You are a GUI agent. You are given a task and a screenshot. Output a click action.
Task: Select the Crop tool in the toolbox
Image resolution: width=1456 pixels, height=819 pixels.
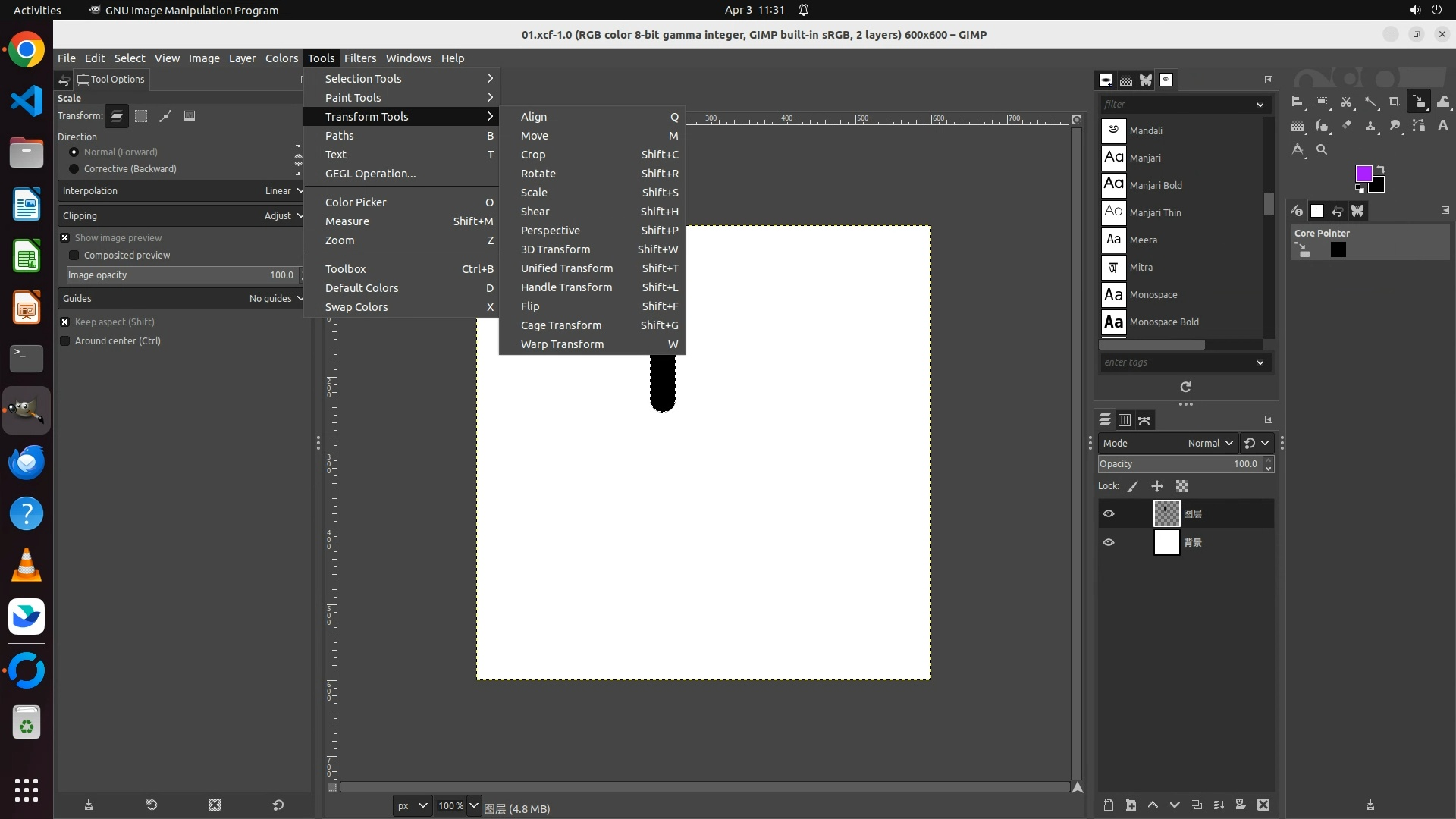coord(1395,102)
